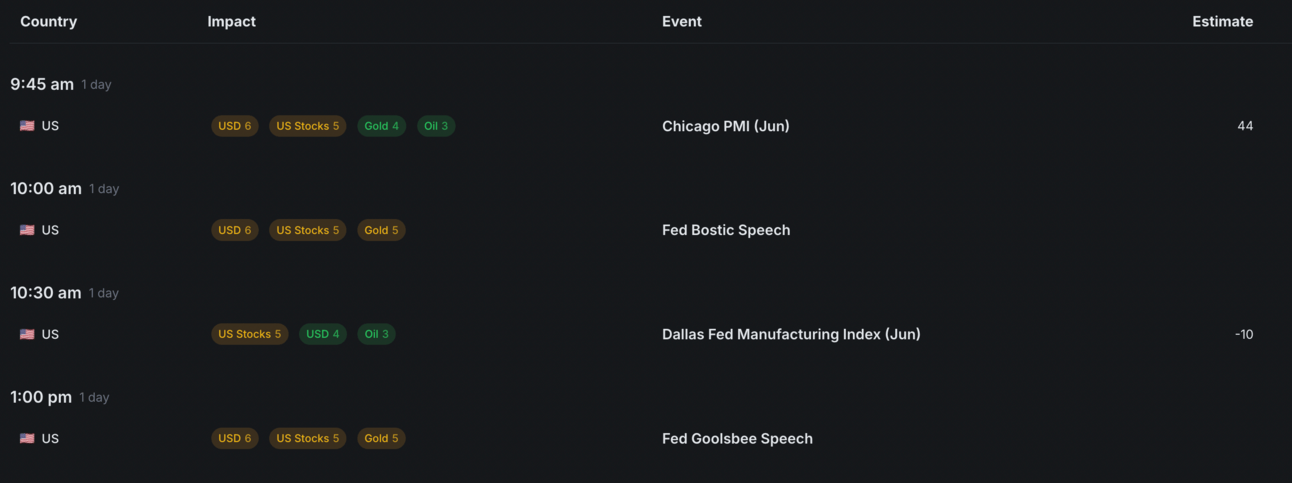The height and width of the screenshot is (483, 1292).
Task: Click the 10:30 am time group heading
Action: point(46,293)
